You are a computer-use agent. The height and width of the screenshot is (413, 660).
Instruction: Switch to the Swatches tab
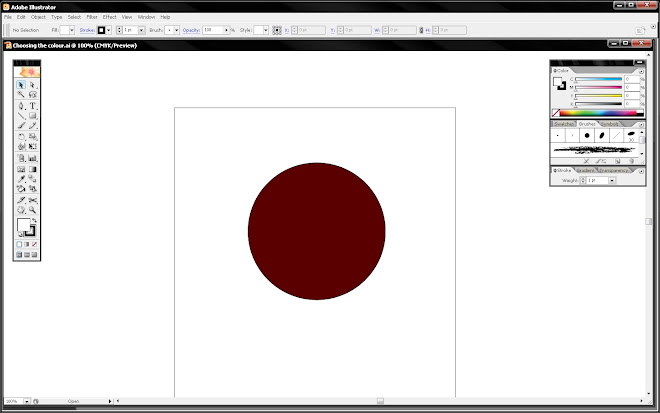tap(564, 124)
